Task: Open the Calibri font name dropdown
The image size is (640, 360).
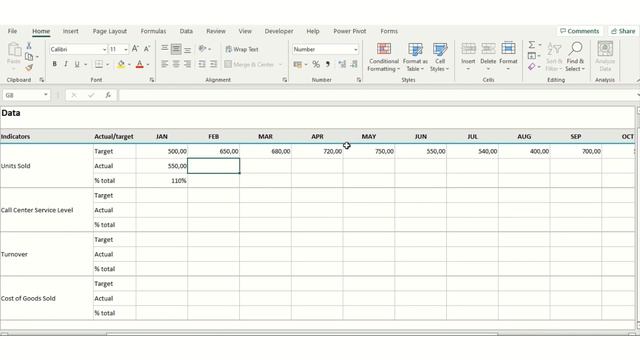Action: point(104,49)
